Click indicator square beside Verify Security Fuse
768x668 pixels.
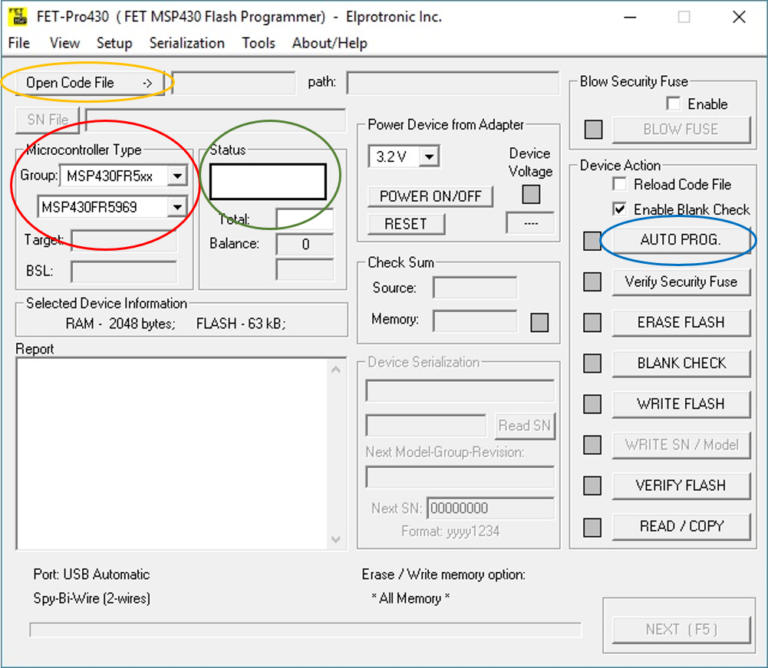pyautogui.click(x=592, y=282)
